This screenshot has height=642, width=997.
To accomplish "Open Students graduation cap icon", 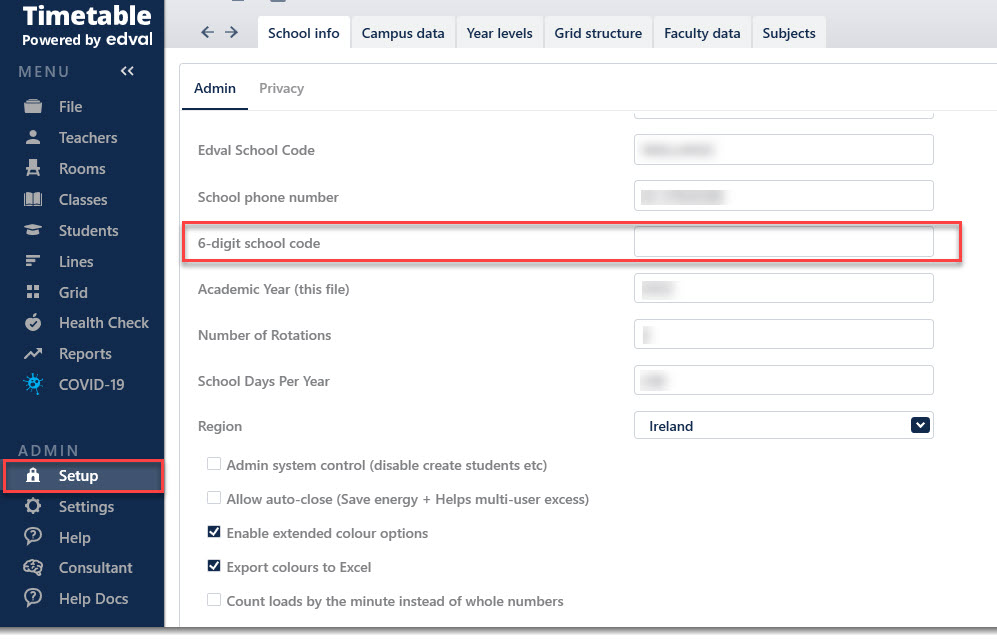I will pyautogui.click(x=33, y=230).
